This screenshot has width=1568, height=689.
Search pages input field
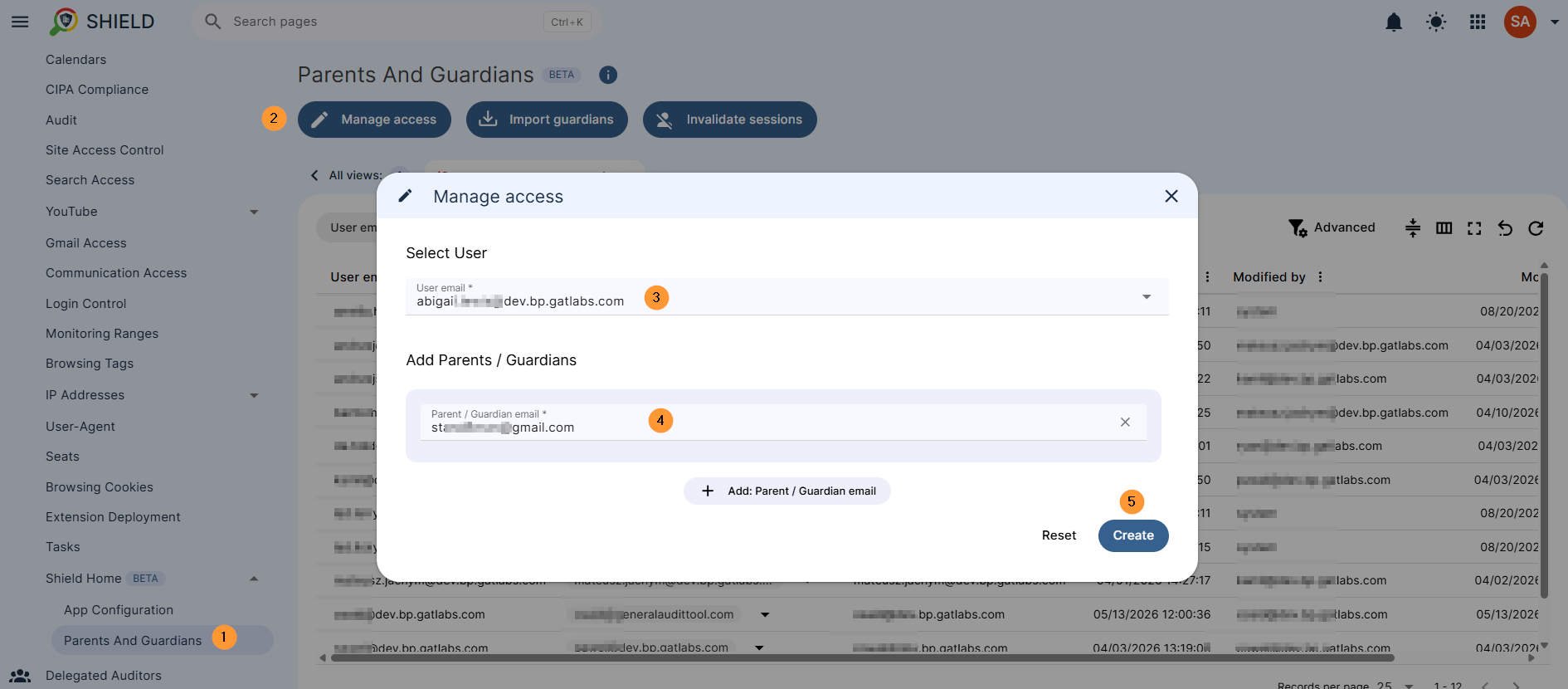397,22
